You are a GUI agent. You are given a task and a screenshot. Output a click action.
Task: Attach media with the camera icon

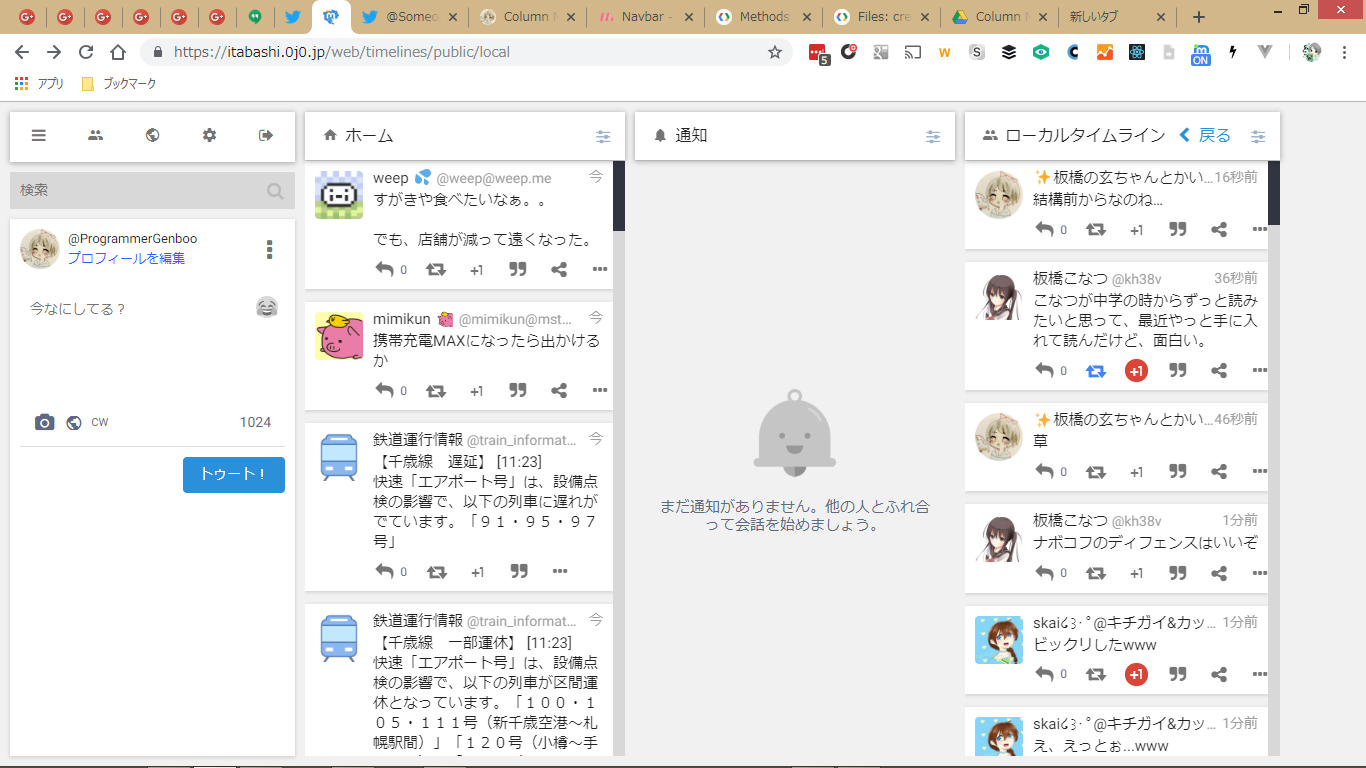tap(44, 422)
